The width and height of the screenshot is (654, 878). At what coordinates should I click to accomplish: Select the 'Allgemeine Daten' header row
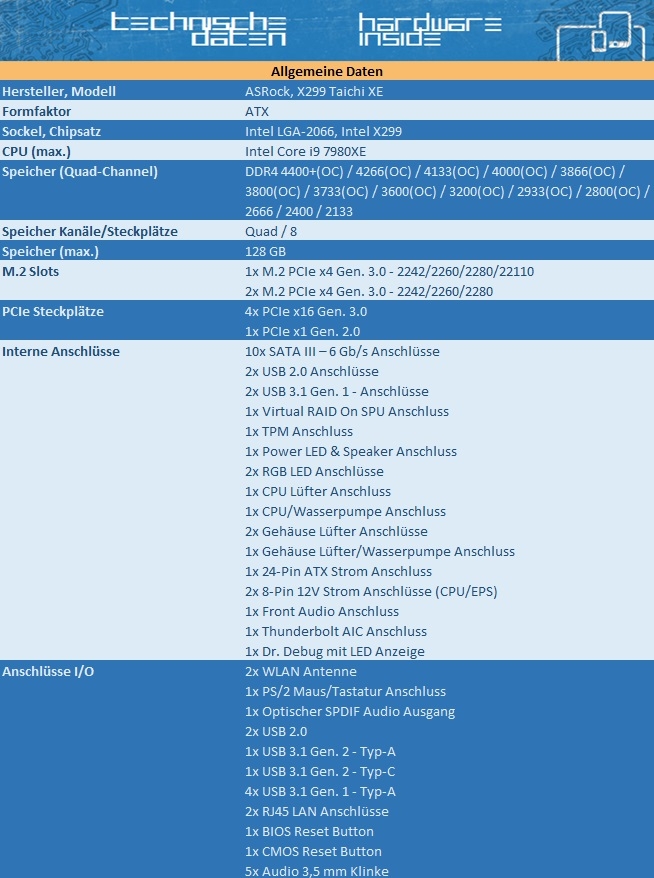327,71
